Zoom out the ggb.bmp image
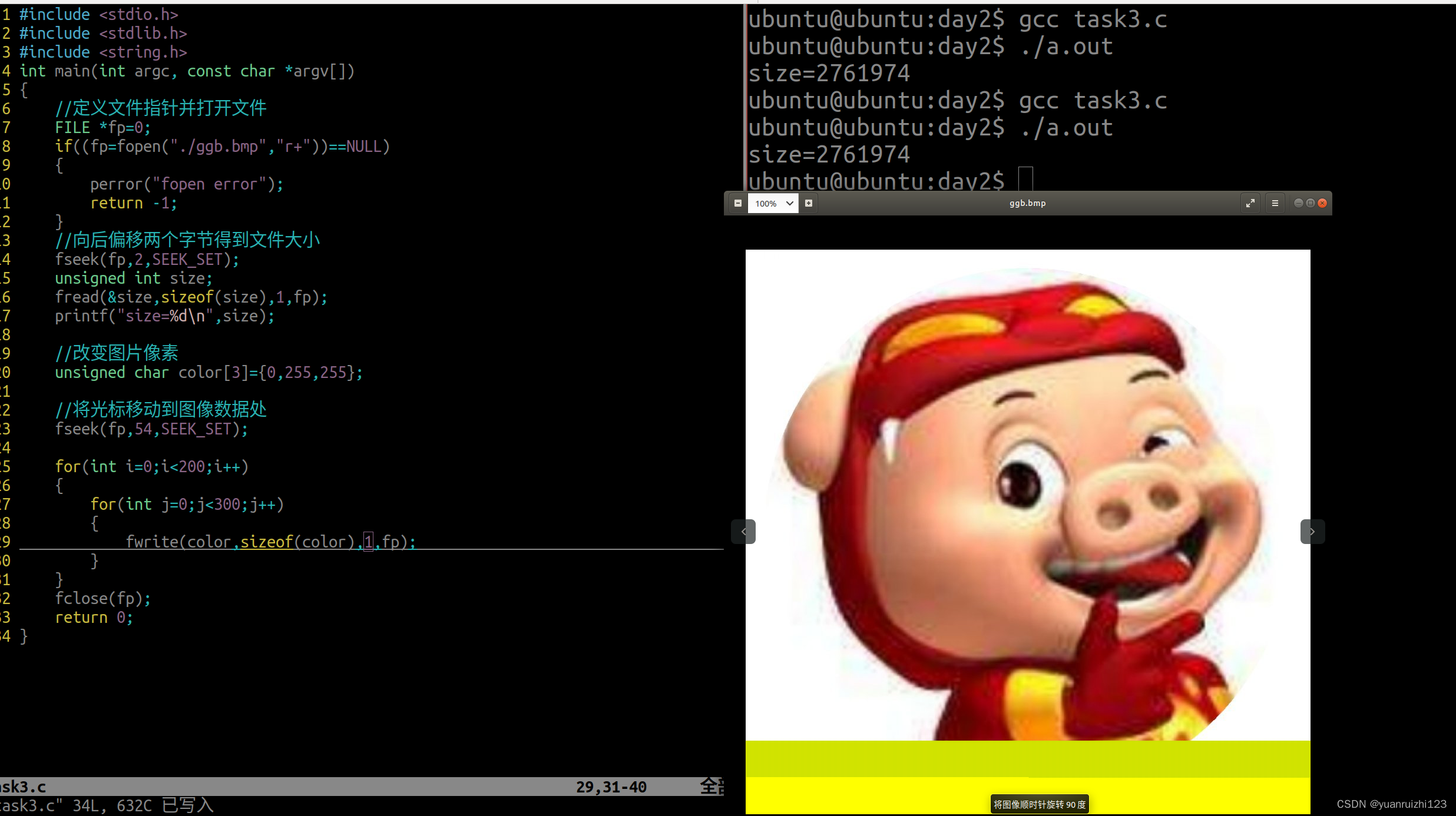1456x816 pixels. click(x=737, y=203)
